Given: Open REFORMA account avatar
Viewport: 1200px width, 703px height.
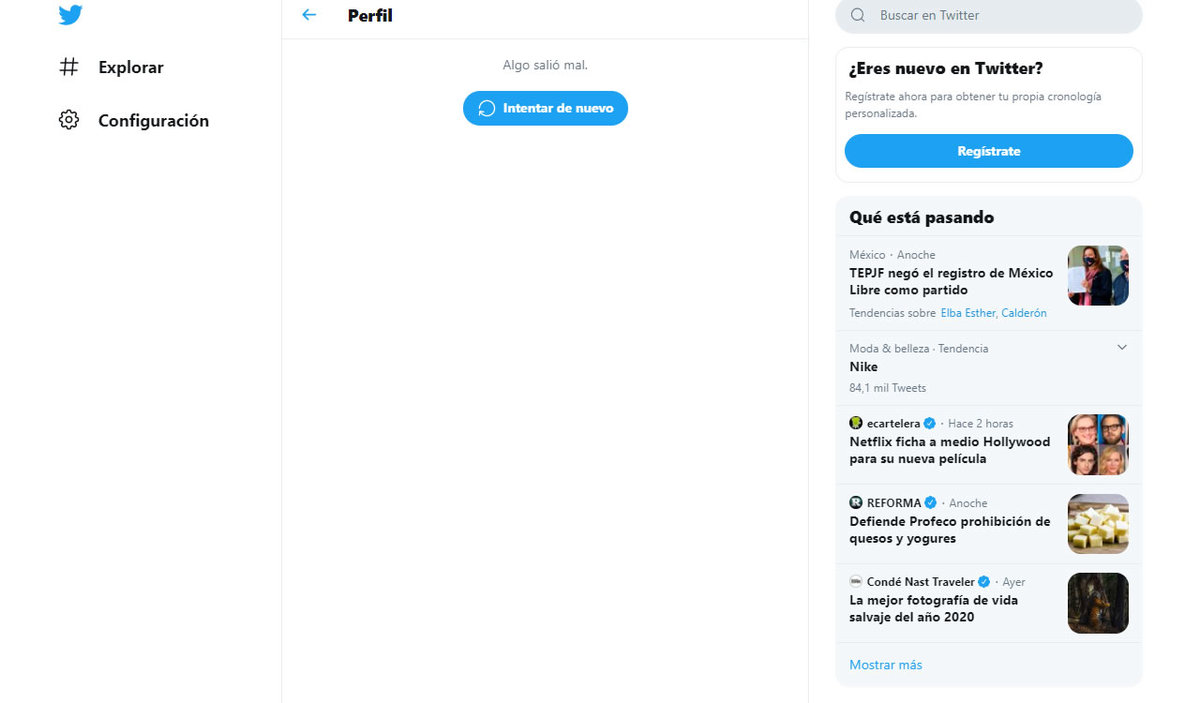Looking at the screenshot, I should (856, 503).
